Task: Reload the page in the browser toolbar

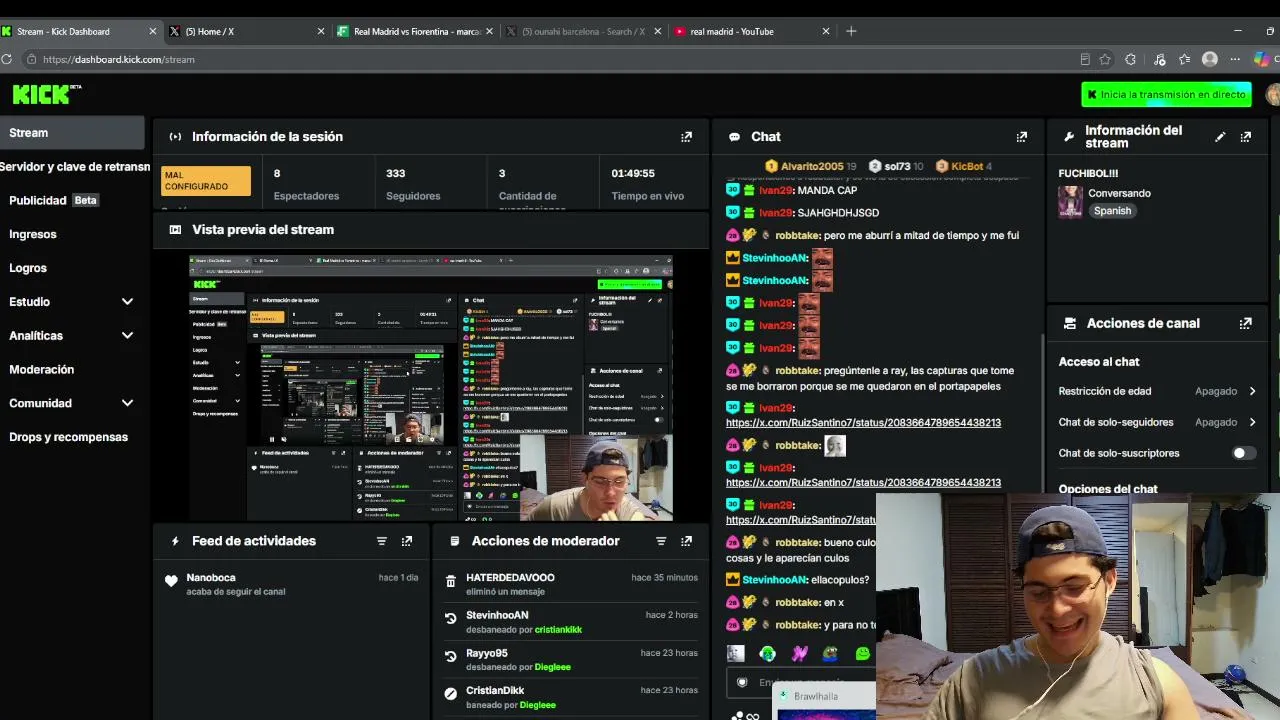Action: [6, 59]
